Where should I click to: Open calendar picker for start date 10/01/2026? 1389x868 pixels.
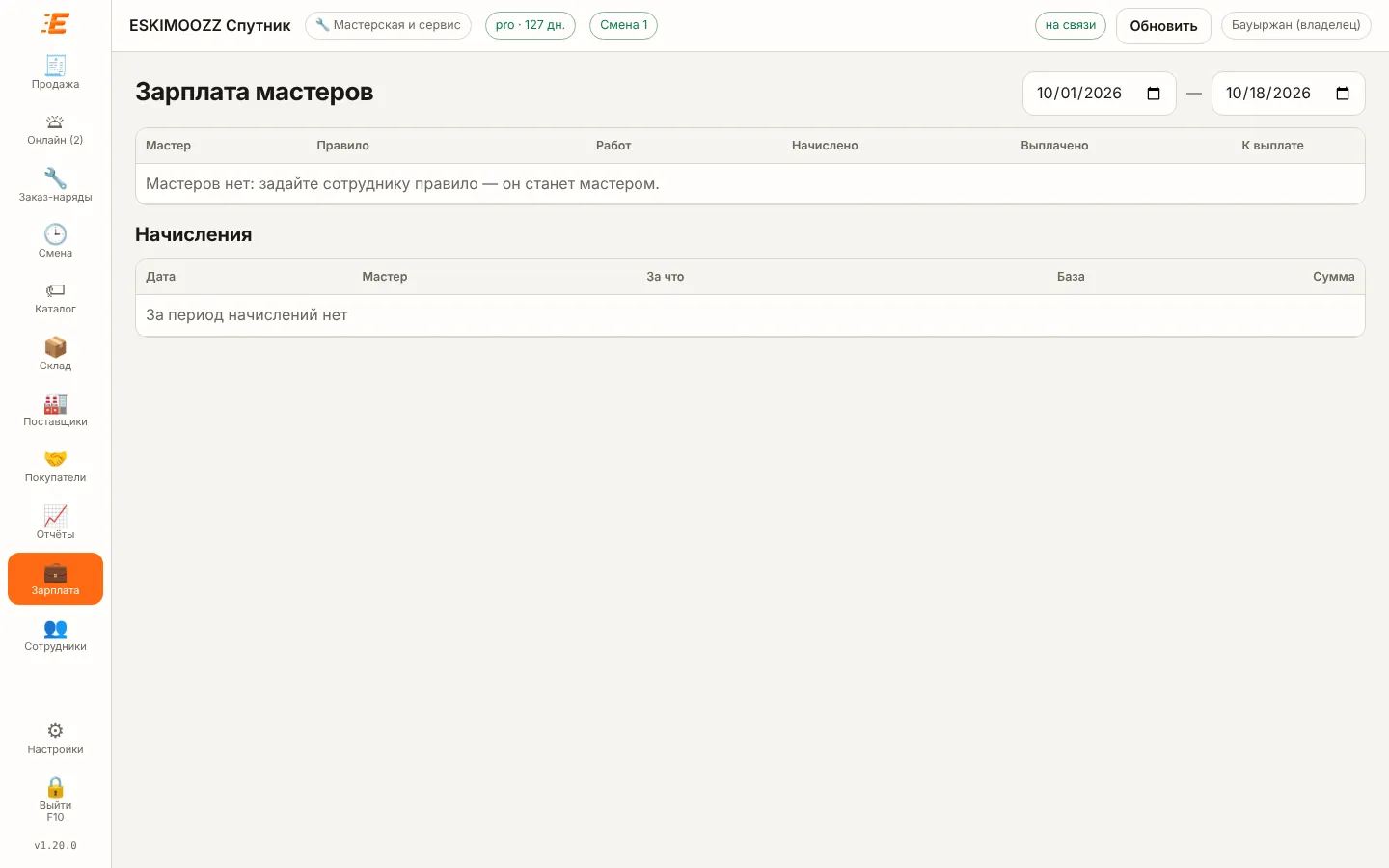[1154, 94]
